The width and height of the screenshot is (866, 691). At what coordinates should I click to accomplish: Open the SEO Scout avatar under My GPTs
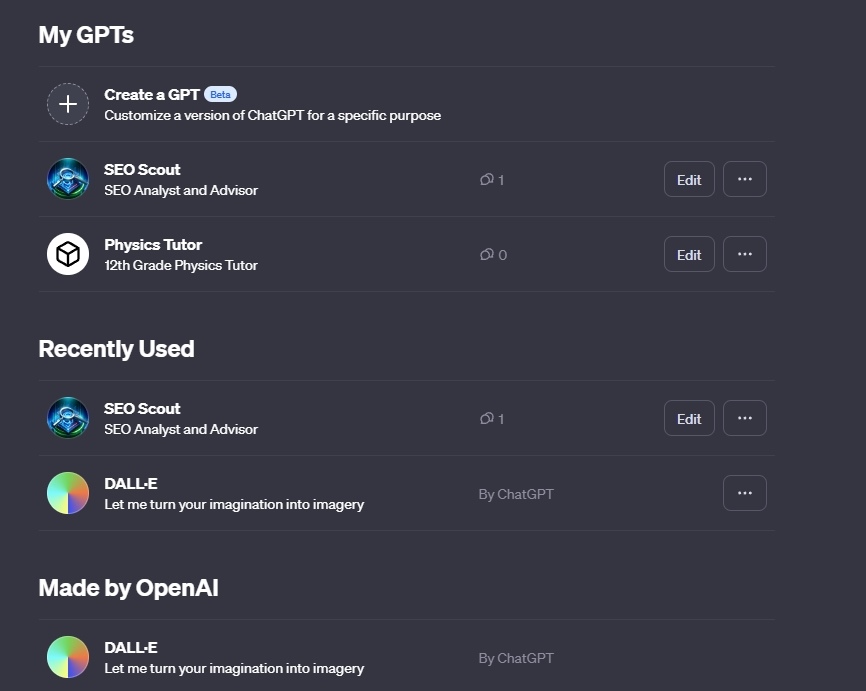[x=67, y=178]
